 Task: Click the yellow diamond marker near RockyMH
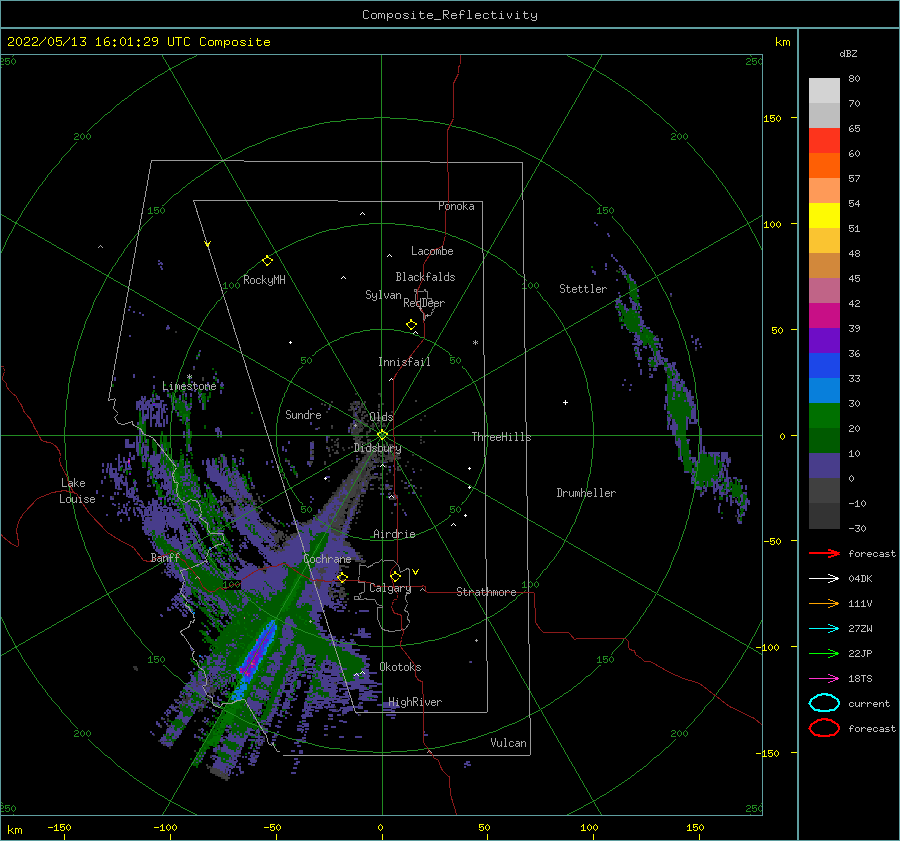coord(267,261)
